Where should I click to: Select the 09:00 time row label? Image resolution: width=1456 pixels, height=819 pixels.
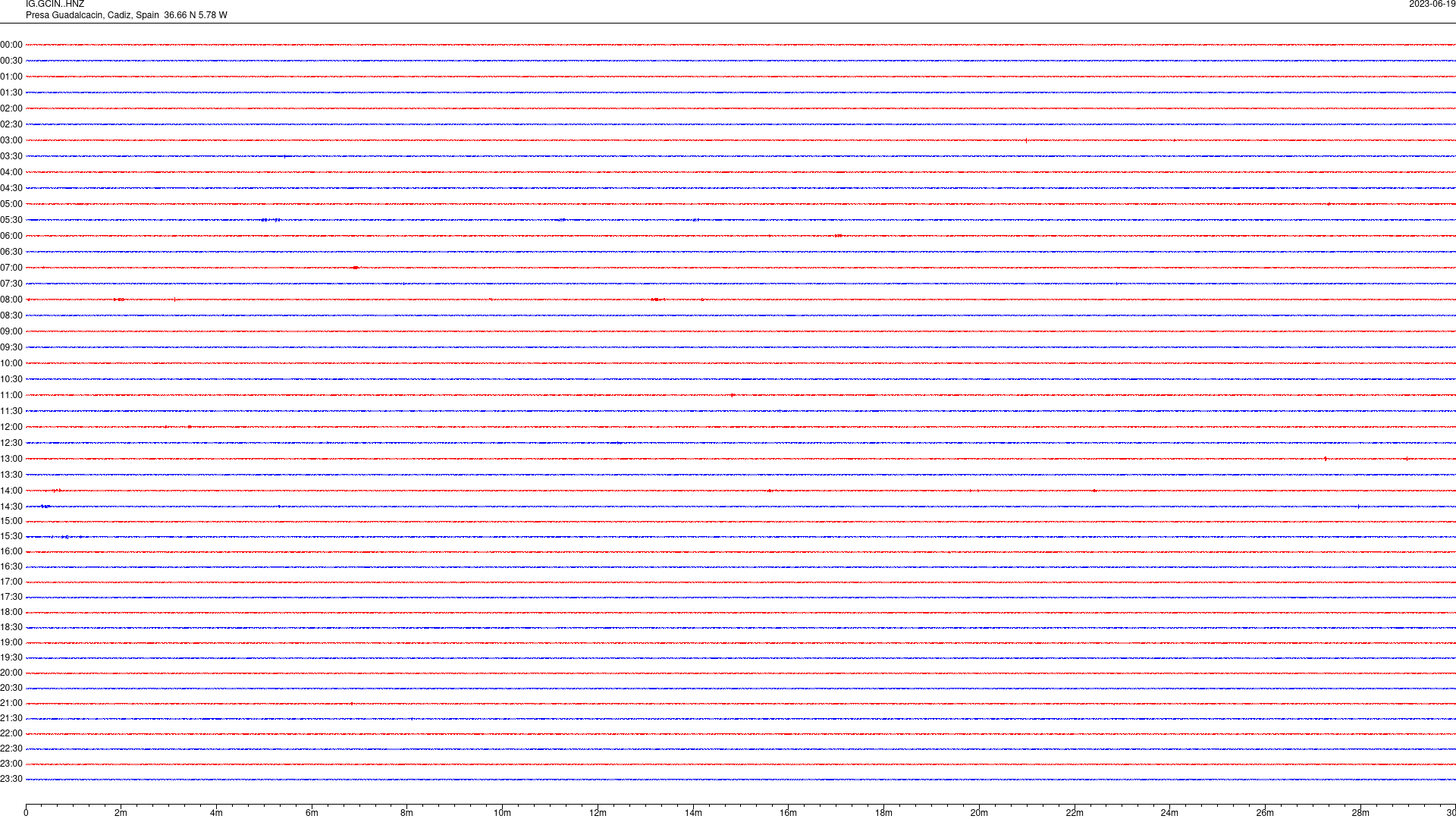click(11, 331)
